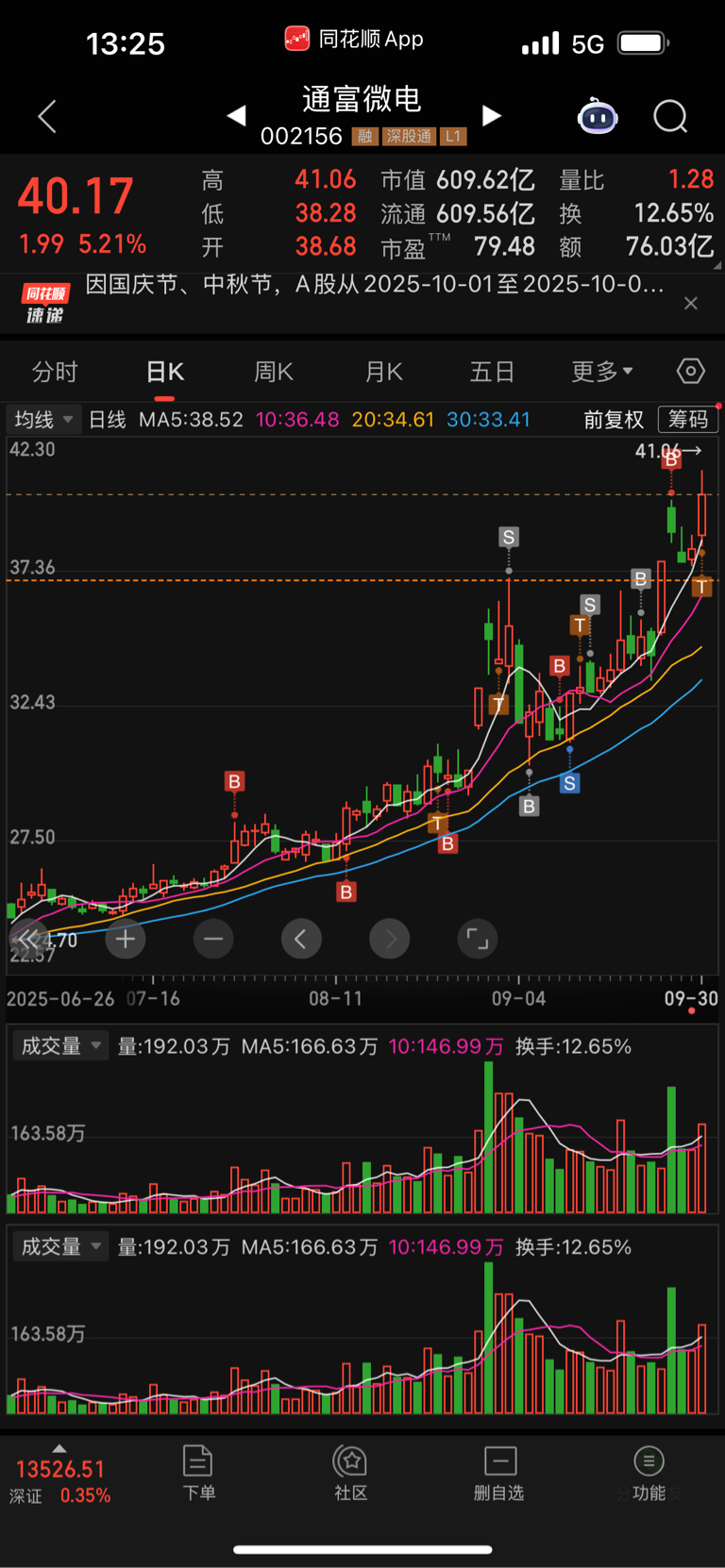This screenshot has width=725, height=1568.
Task: Switch to next stock with right triangle
Action: click(x=491, y=115)
